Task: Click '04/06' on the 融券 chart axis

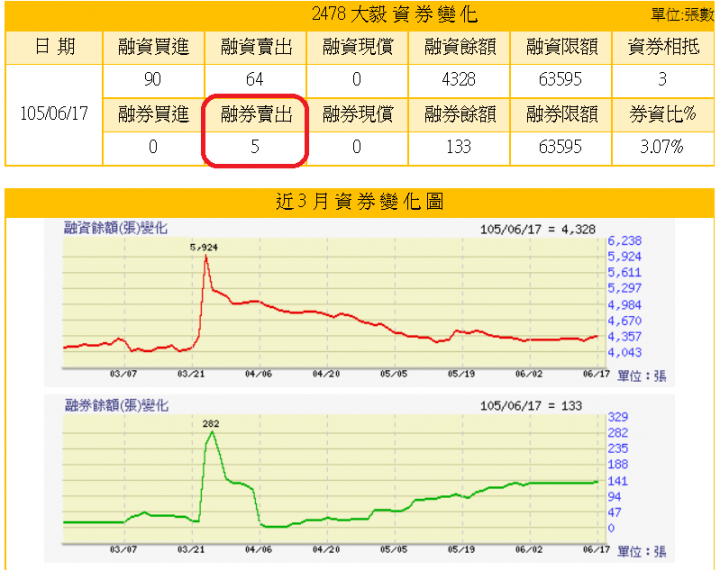Action: [x=259, y=549]
